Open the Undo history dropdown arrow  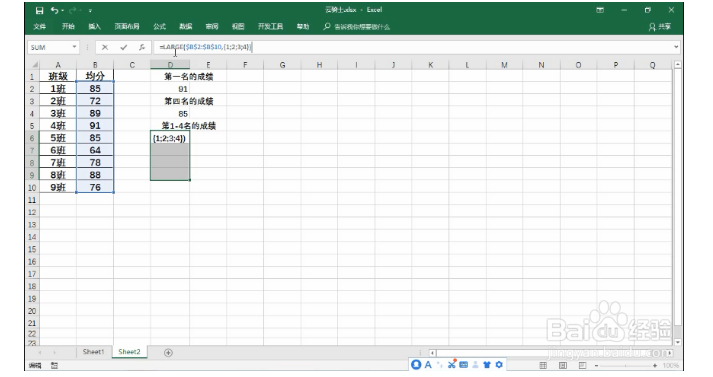62,10
